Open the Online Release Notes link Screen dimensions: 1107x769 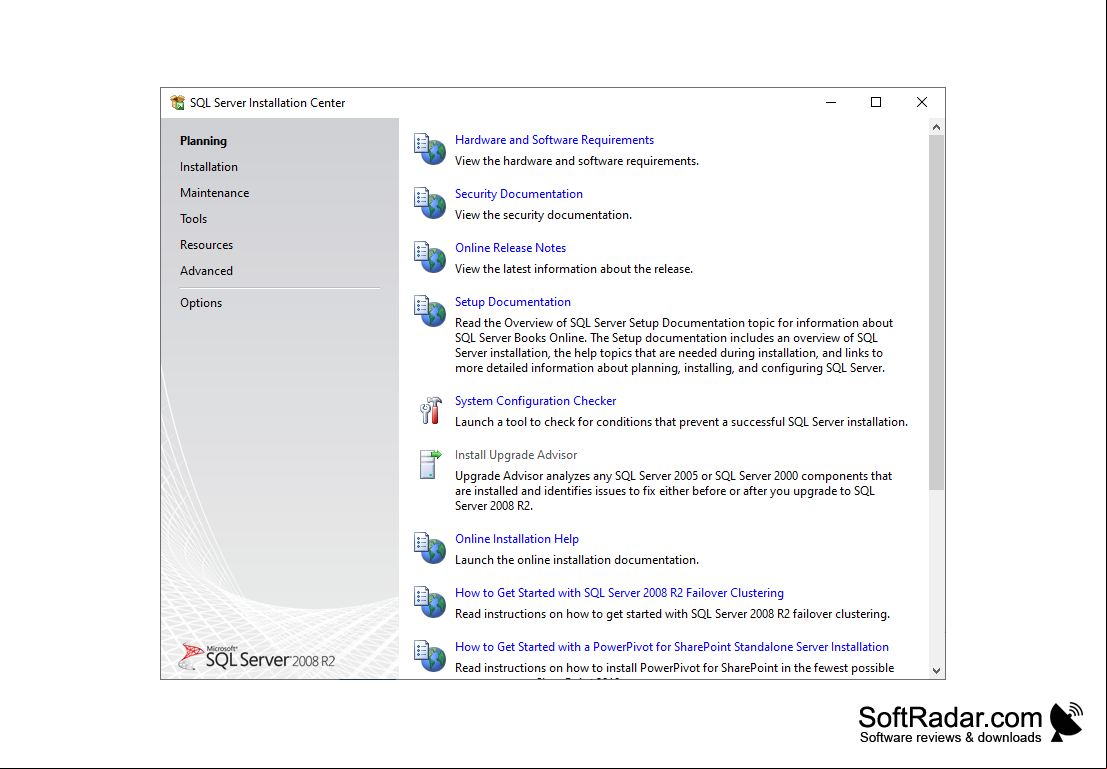point(510,248)
